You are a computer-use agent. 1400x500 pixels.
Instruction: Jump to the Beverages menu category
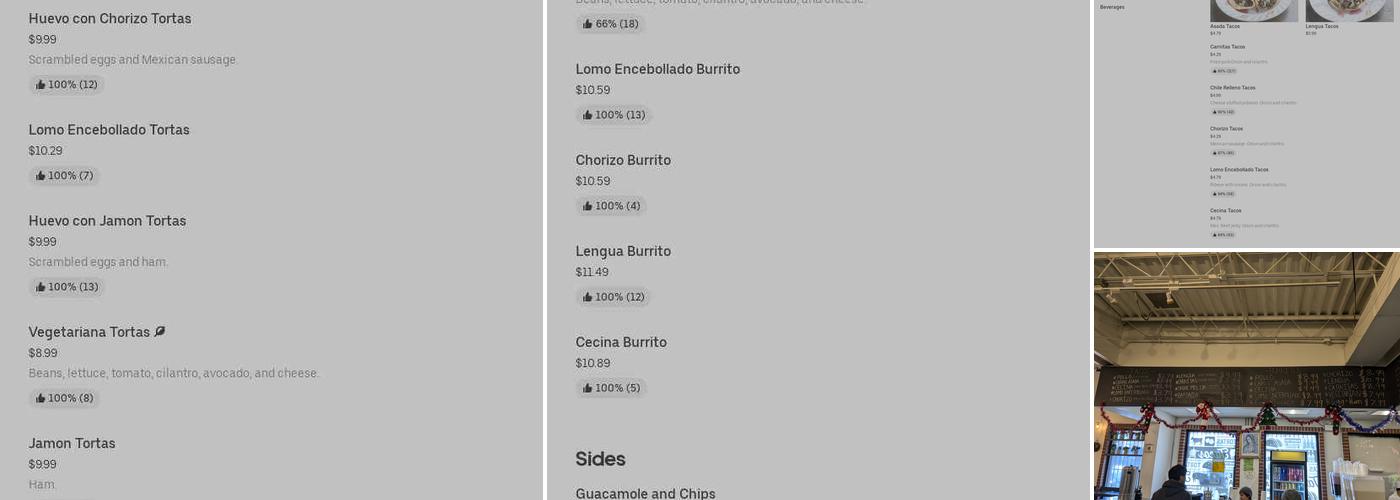1112,7
